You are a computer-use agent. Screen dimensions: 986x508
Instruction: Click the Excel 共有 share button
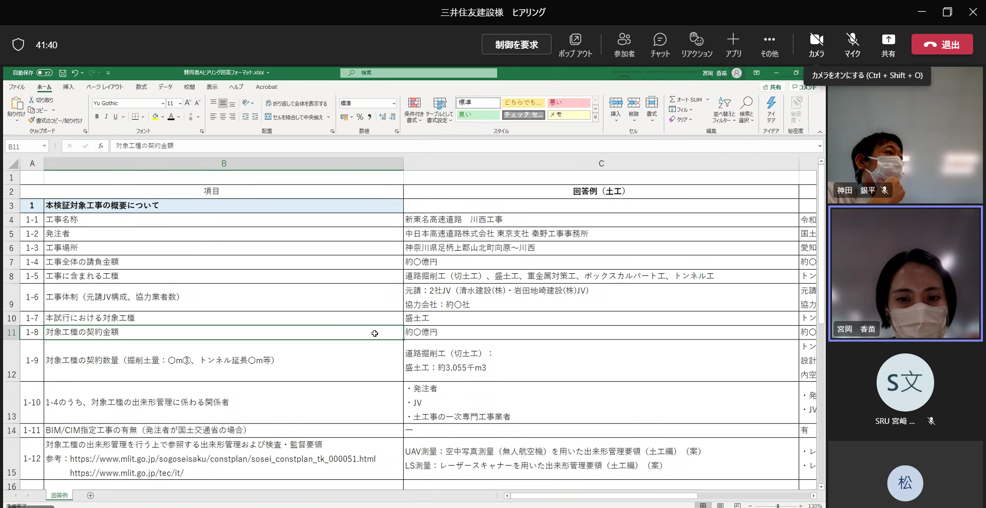pos(773,87)
